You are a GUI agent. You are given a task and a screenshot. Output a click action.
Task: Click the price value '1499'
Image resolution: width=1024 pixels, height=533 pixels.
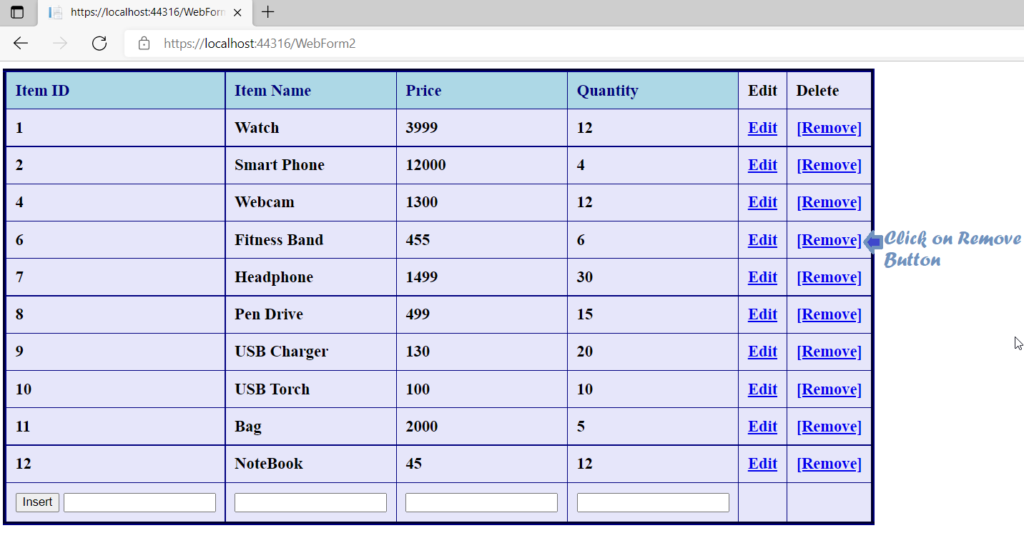click(x=421, y=277)
